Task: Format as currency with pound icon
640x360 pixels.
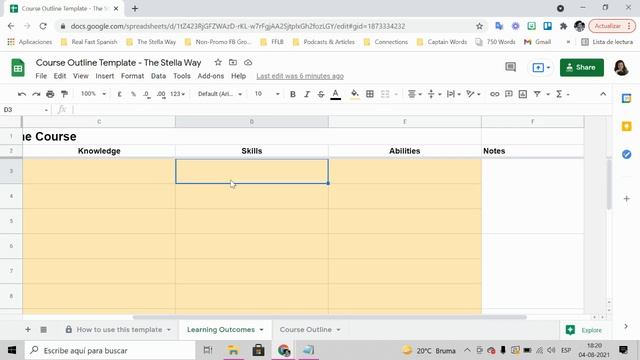Action: [120, 94]
